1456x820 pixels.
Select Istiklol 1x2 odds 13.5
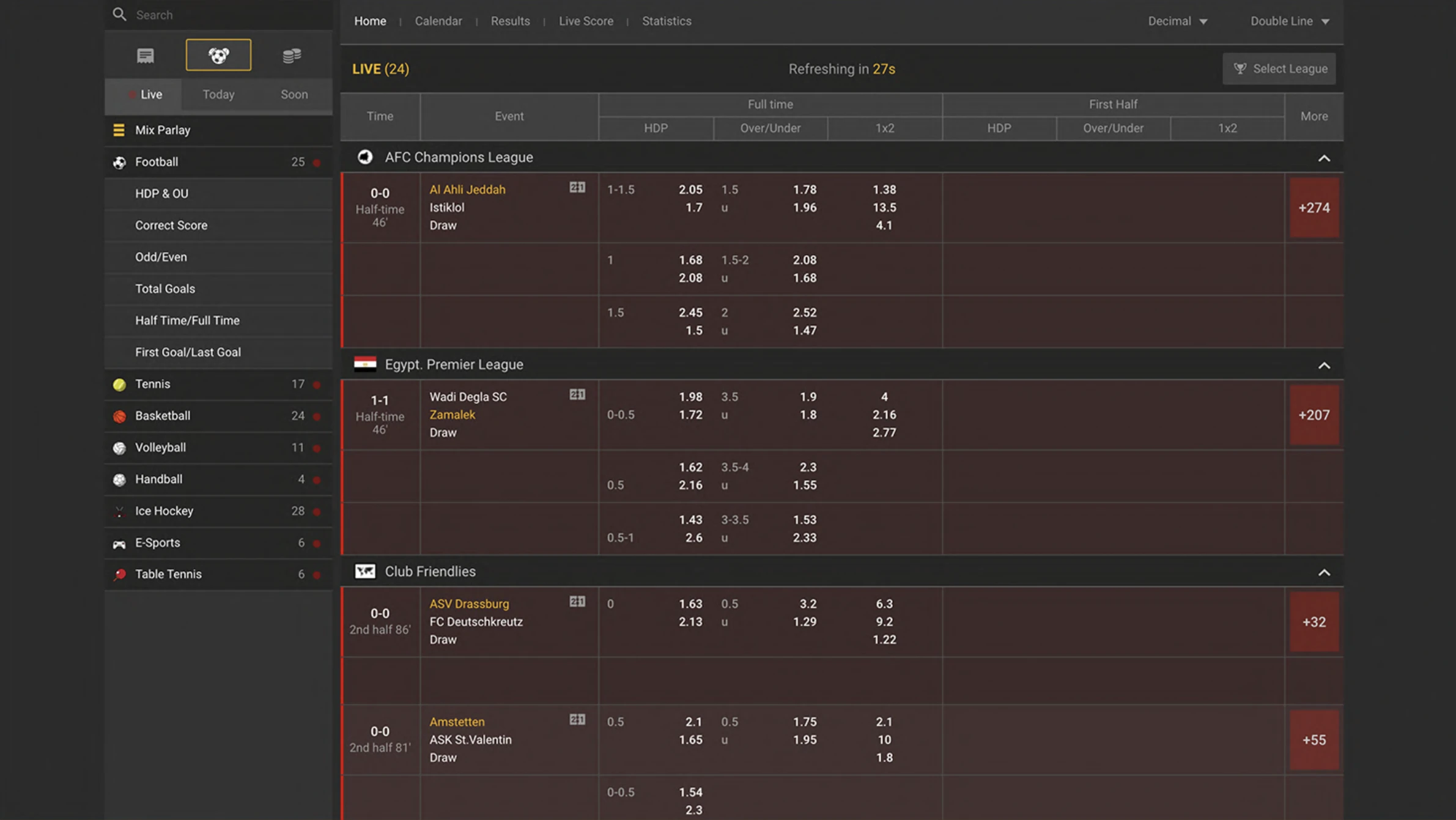pos(884,207)
